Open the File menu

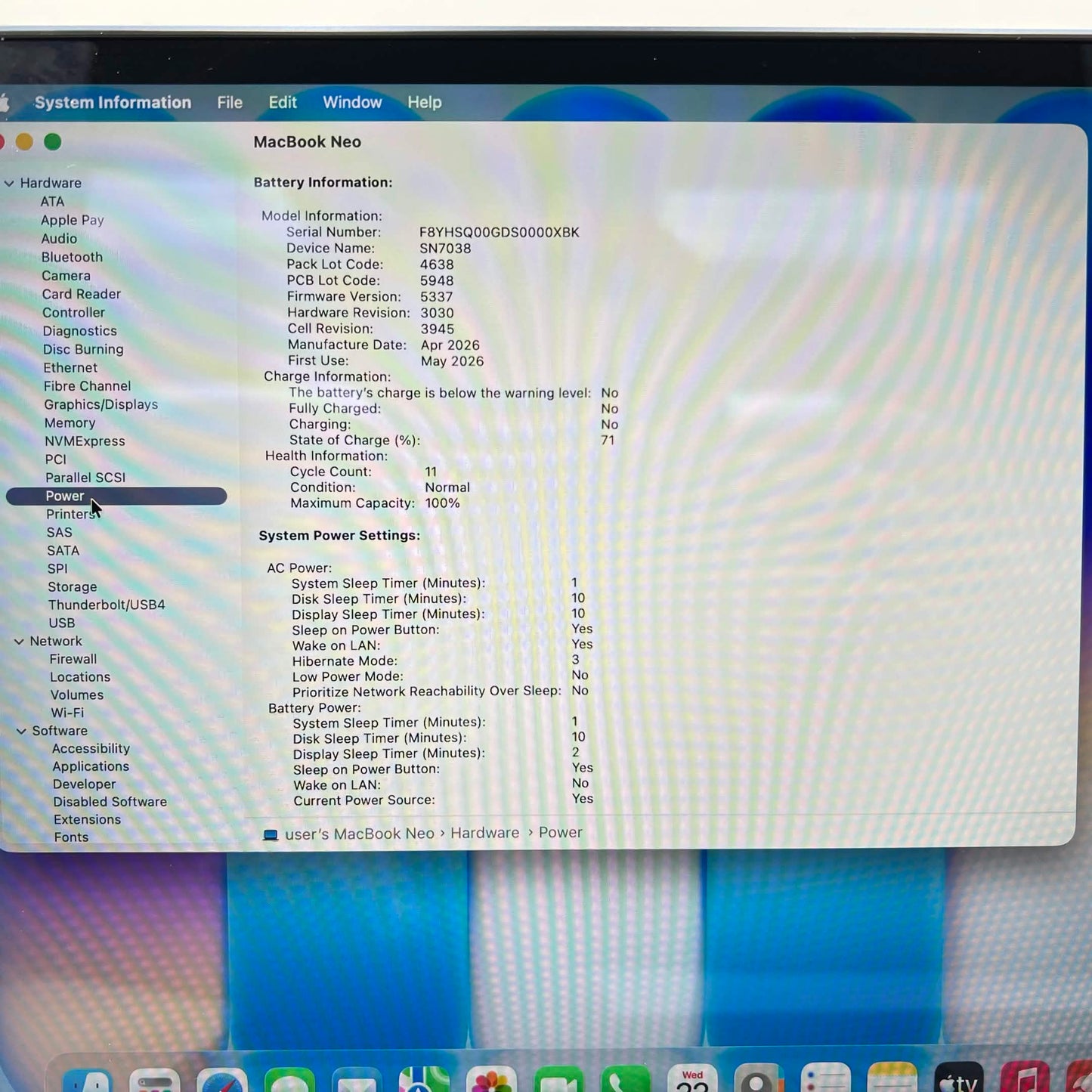(230, 103)
